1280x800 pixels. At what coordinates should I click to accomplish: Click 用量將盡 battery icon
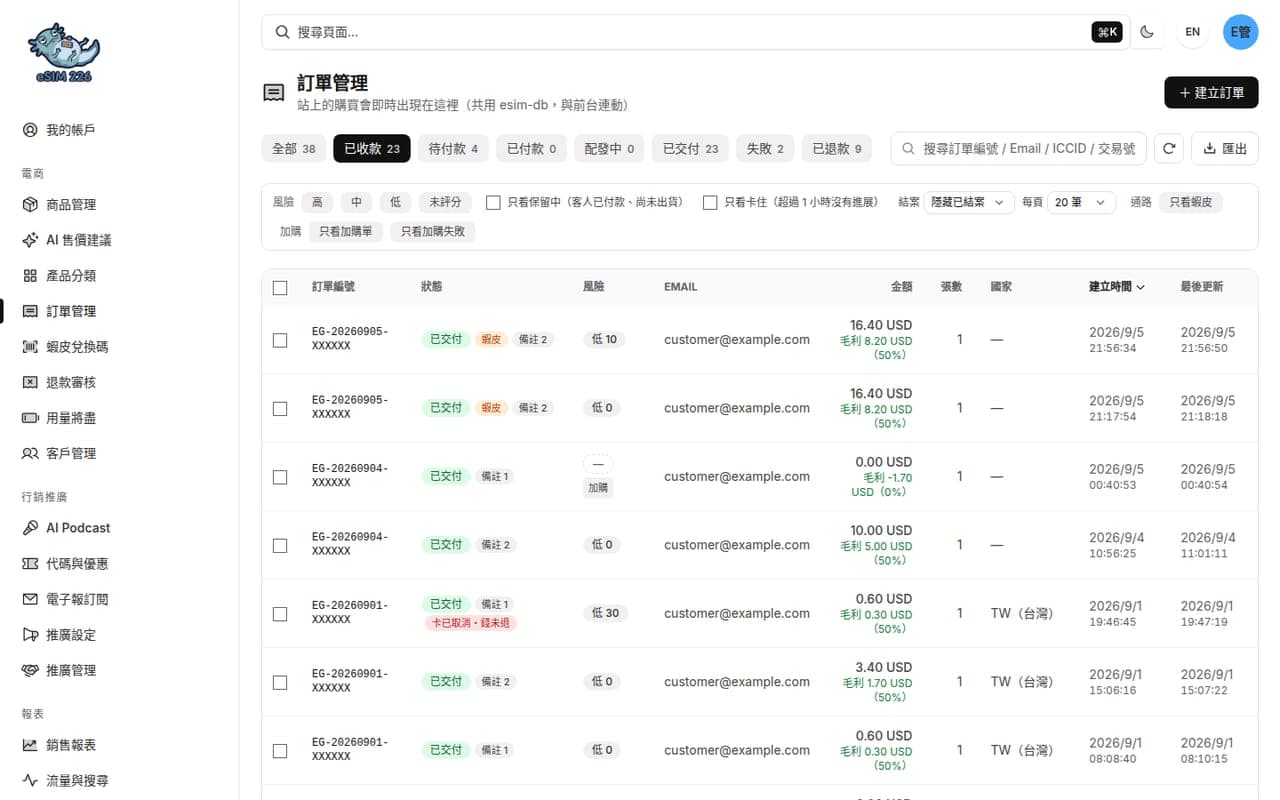[x=30, y=418]
